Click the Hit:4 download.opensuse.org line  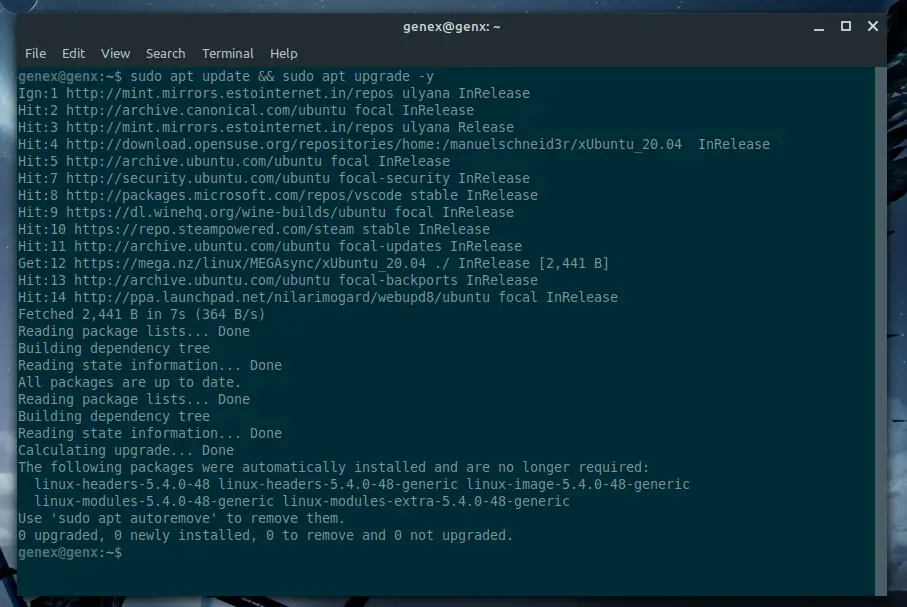coord(393,144)
